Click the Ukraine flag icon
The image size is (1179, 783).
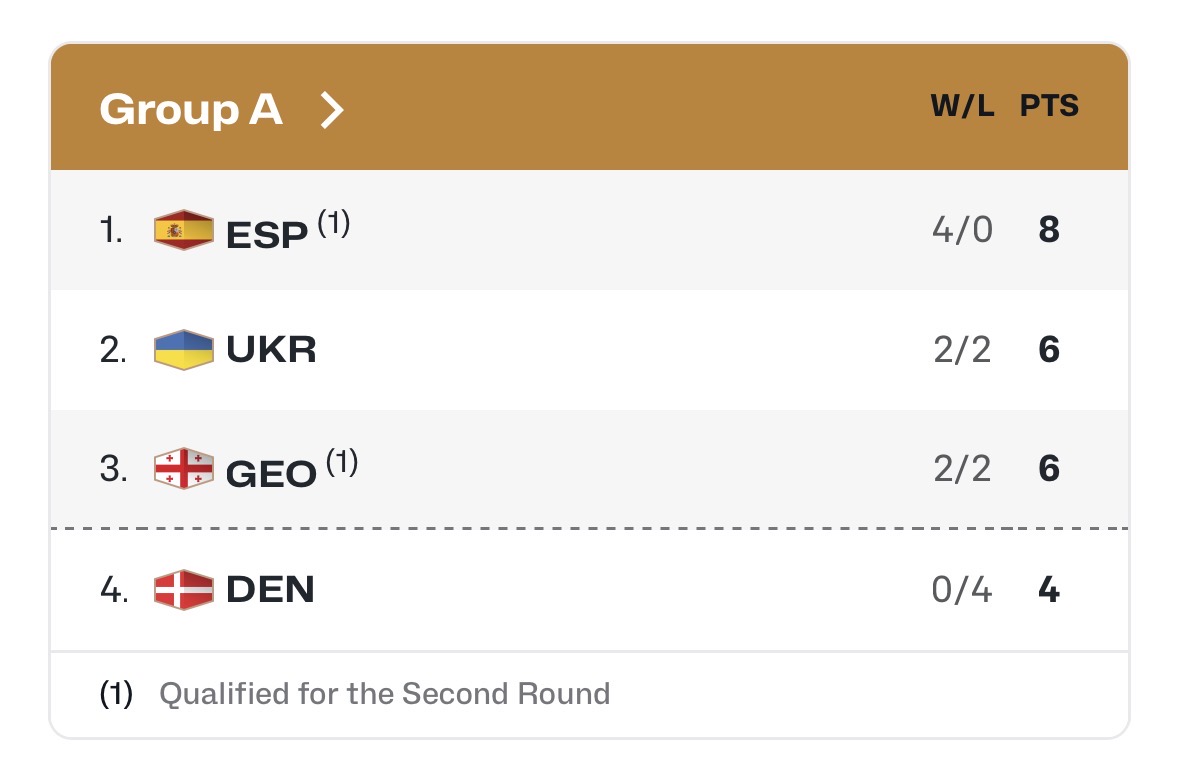click(184, 350)
